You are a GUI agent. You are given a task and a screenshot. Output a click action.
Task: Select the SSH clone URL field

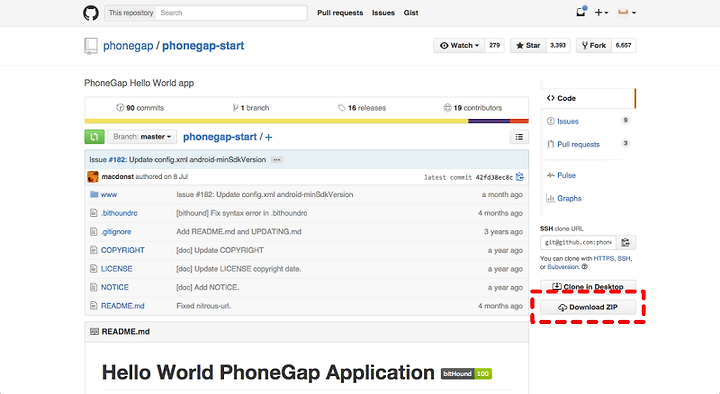coord(578,242)
